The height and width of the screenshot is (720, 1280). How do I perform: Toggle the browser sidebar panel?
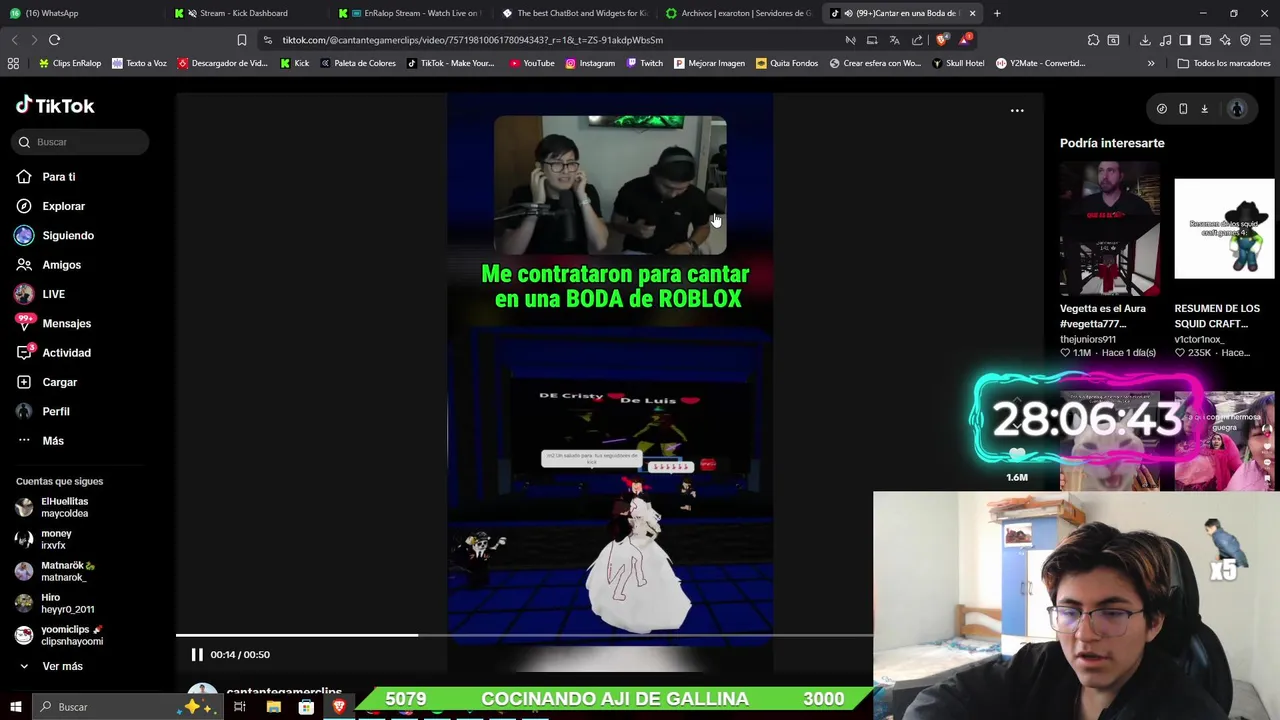[x=1185, y=40]
